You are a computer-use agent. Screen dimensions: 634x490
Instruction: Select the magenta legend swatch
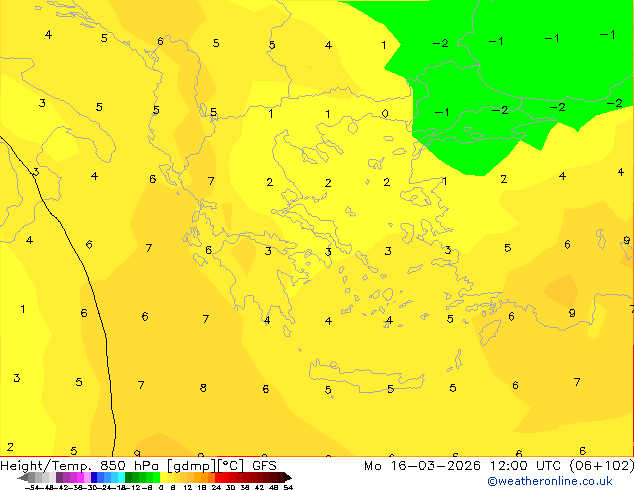(80, 478)
